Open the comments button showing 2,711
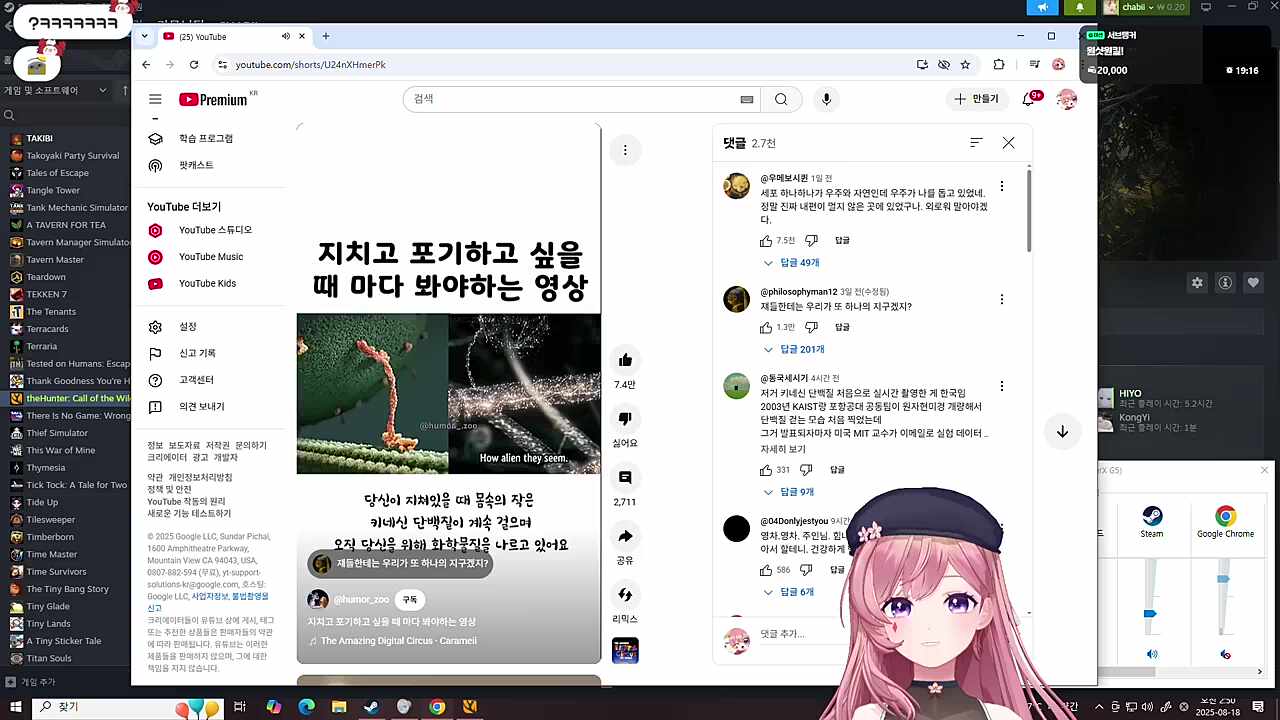 [x=625, y=477]
